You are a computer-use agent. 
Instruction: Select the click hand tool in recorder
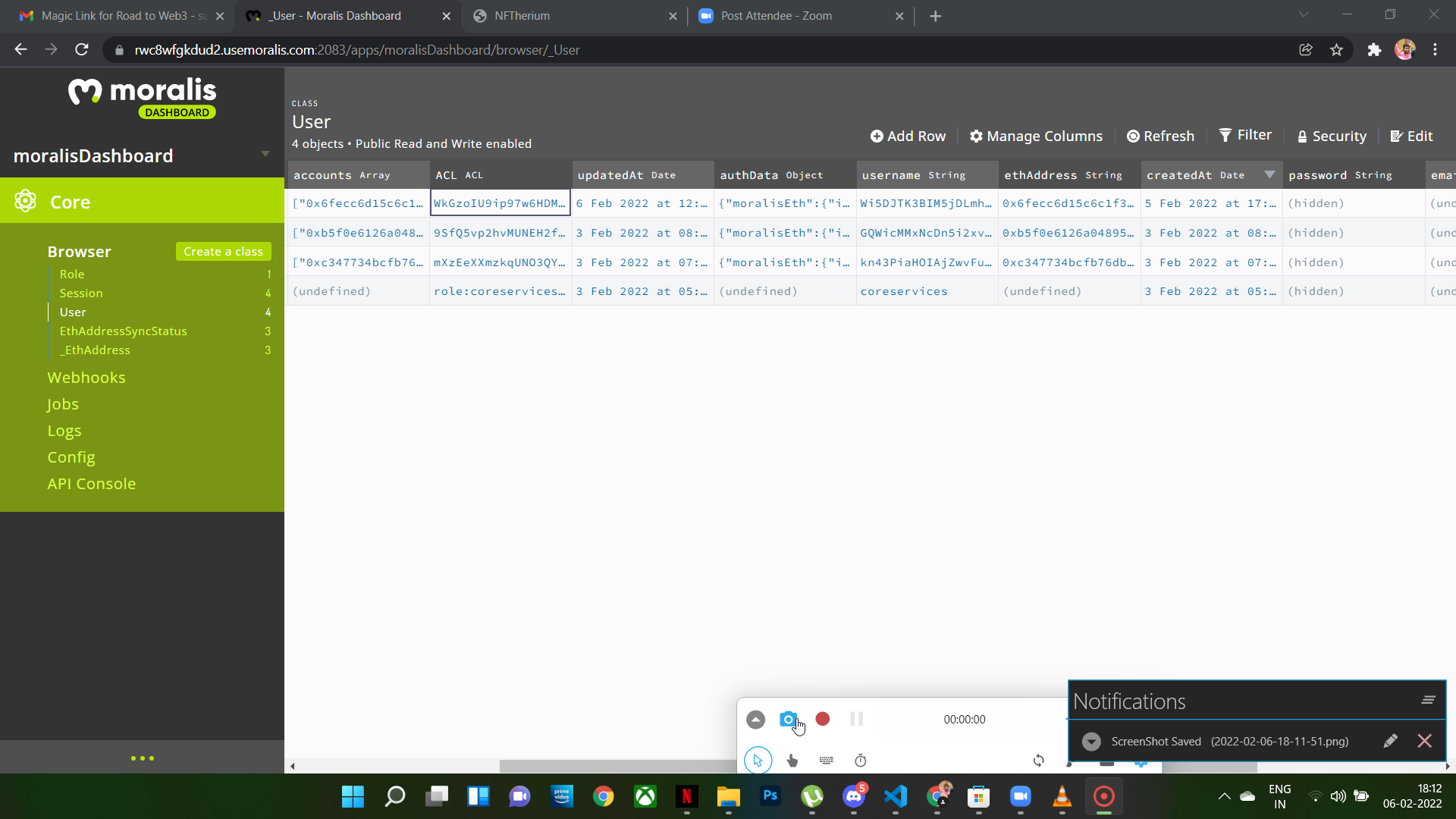(792, 761)
